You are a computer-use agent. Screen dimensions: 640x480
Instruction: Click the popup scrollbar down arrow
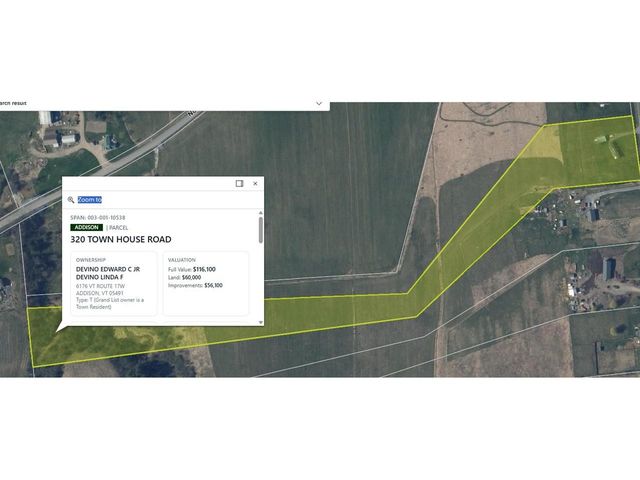pos(261,322)
